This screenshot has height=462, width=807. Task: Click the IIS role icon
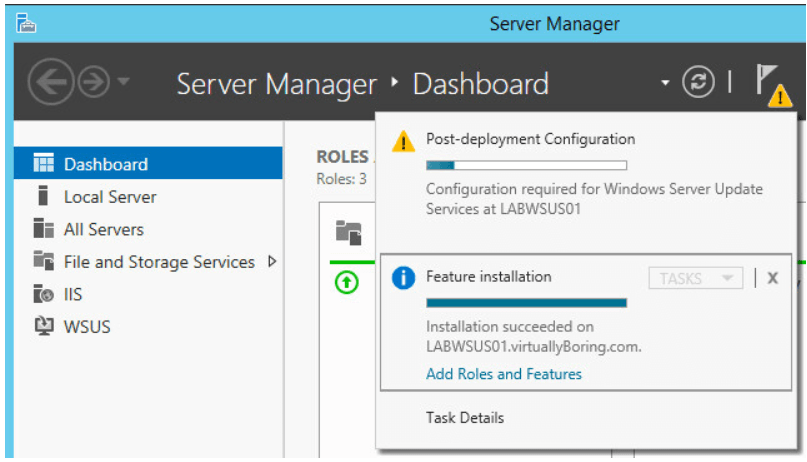click(x=43, y=293)
